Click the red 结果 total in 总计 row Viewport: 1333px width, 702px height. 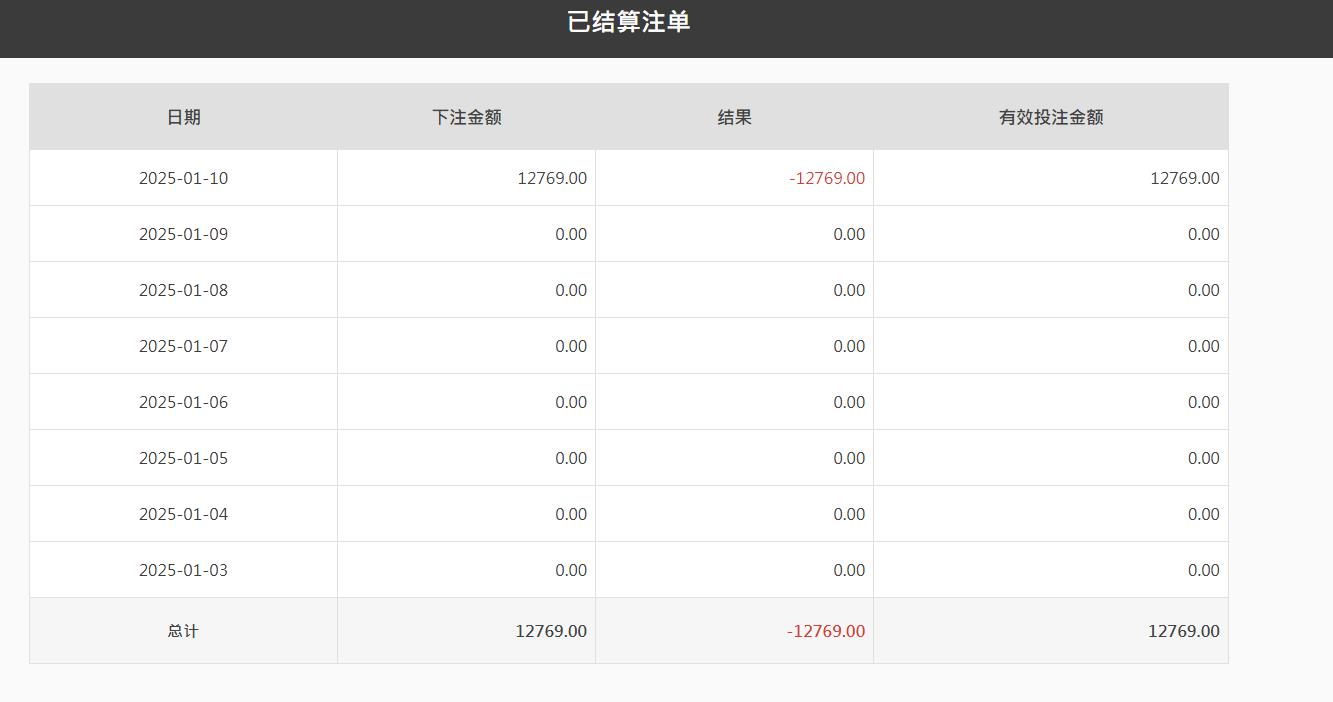point(826,631)
